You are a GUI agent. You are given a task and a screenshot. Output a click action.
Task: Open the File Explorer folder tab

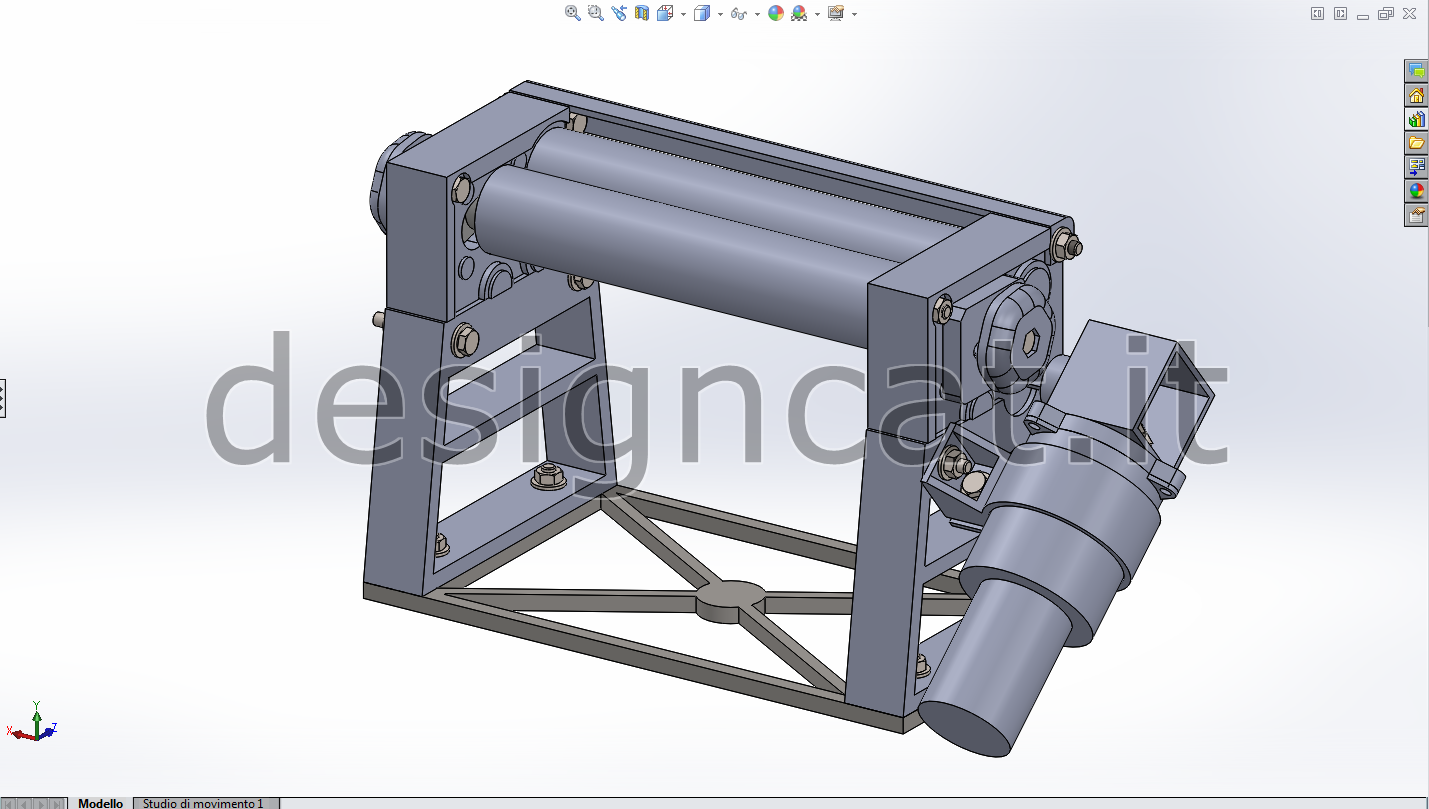point(1416,143)
